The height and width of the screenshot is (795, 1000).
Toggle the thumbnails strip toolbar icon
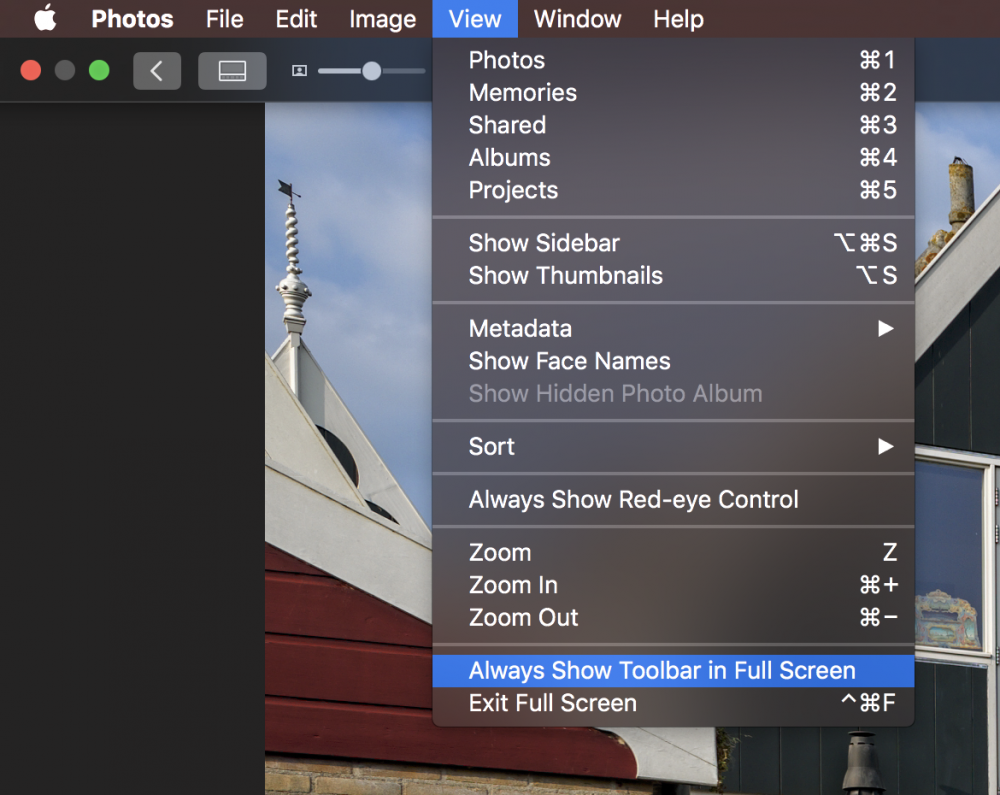coord(232,71)
